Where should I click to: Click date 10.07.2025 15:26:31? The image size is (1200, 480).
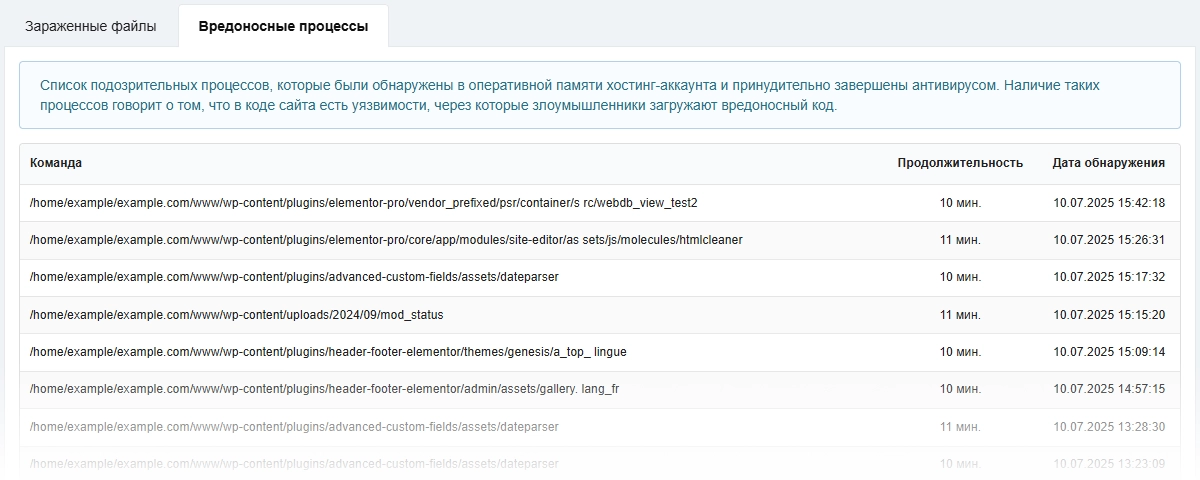coord(1109,240)
